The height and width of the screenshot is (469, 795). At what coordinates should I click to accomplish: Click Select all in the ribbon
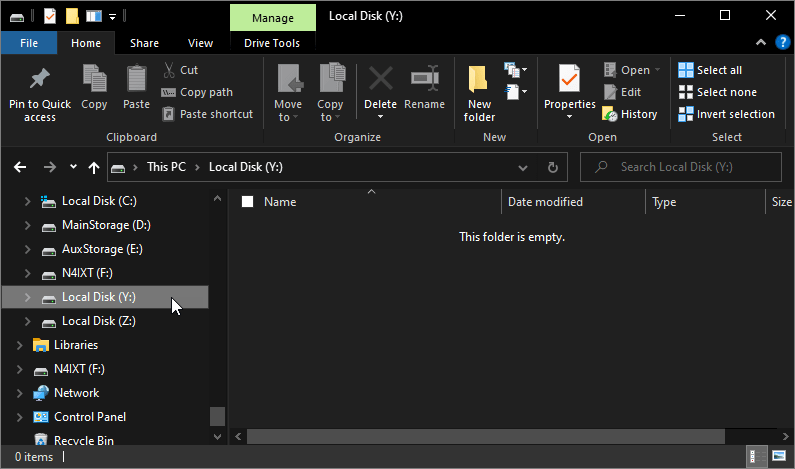(x=710, y=70)
